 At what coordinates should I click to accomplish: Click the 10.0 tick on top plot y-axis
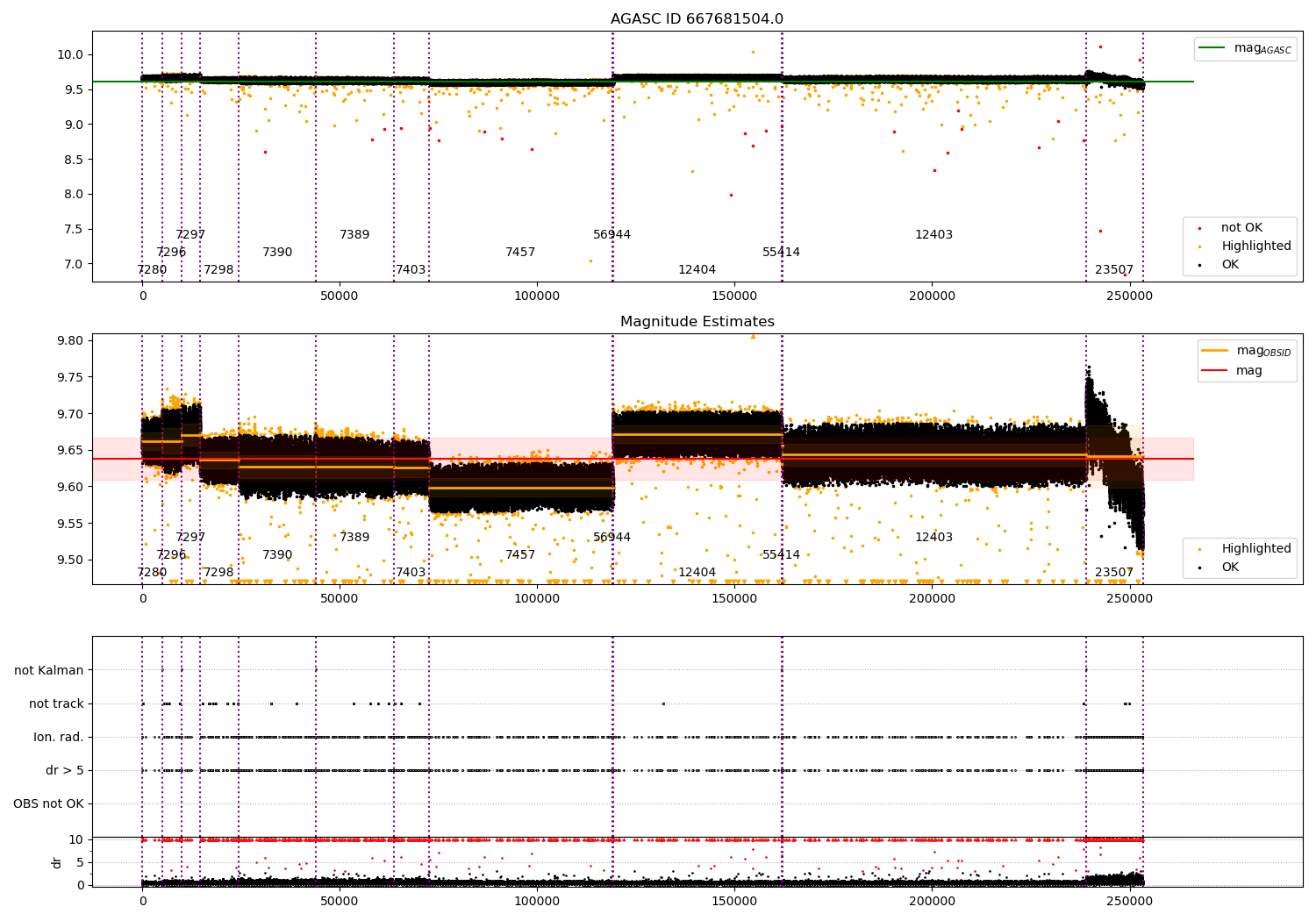click(72, 54)
